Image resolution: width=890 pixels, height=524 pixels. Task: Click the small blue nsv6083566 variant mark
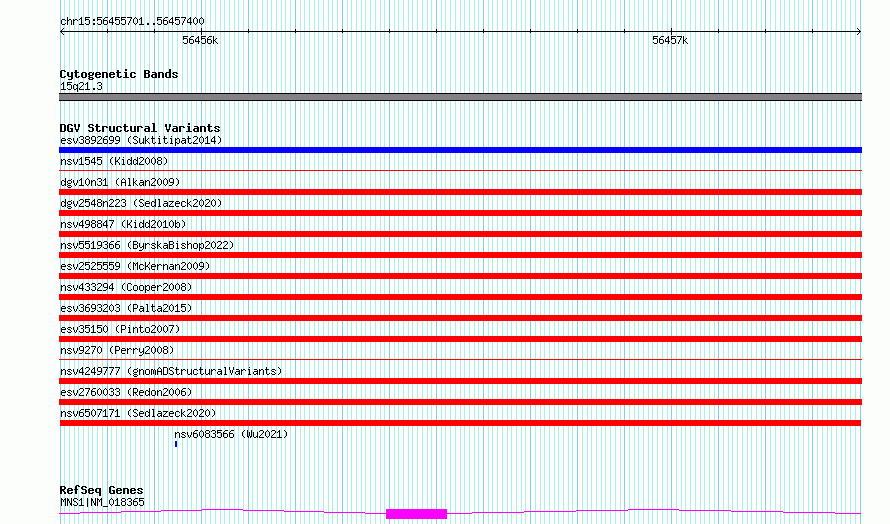pos(176,444)
